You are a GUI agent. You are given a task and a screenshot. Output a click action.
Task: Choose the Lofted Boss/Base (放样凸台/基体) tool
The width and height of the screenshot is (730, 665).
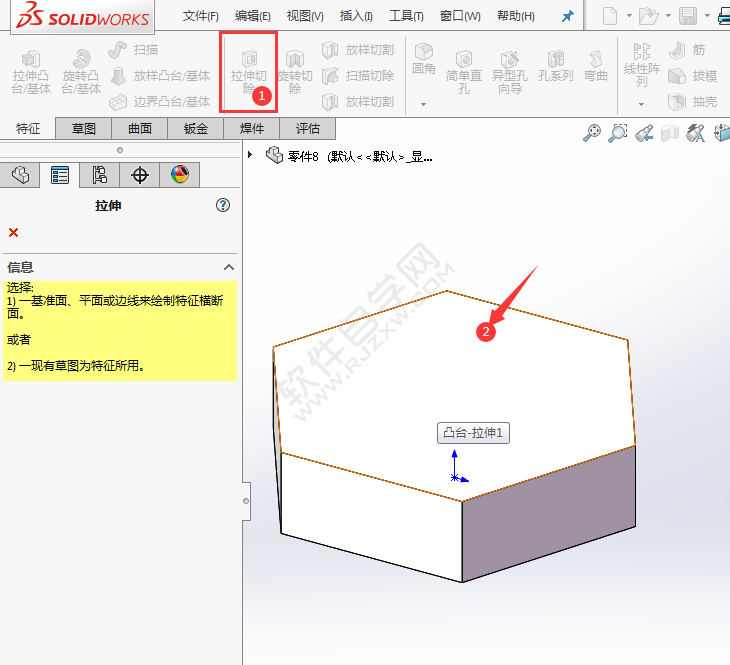[x=160, y=75]
